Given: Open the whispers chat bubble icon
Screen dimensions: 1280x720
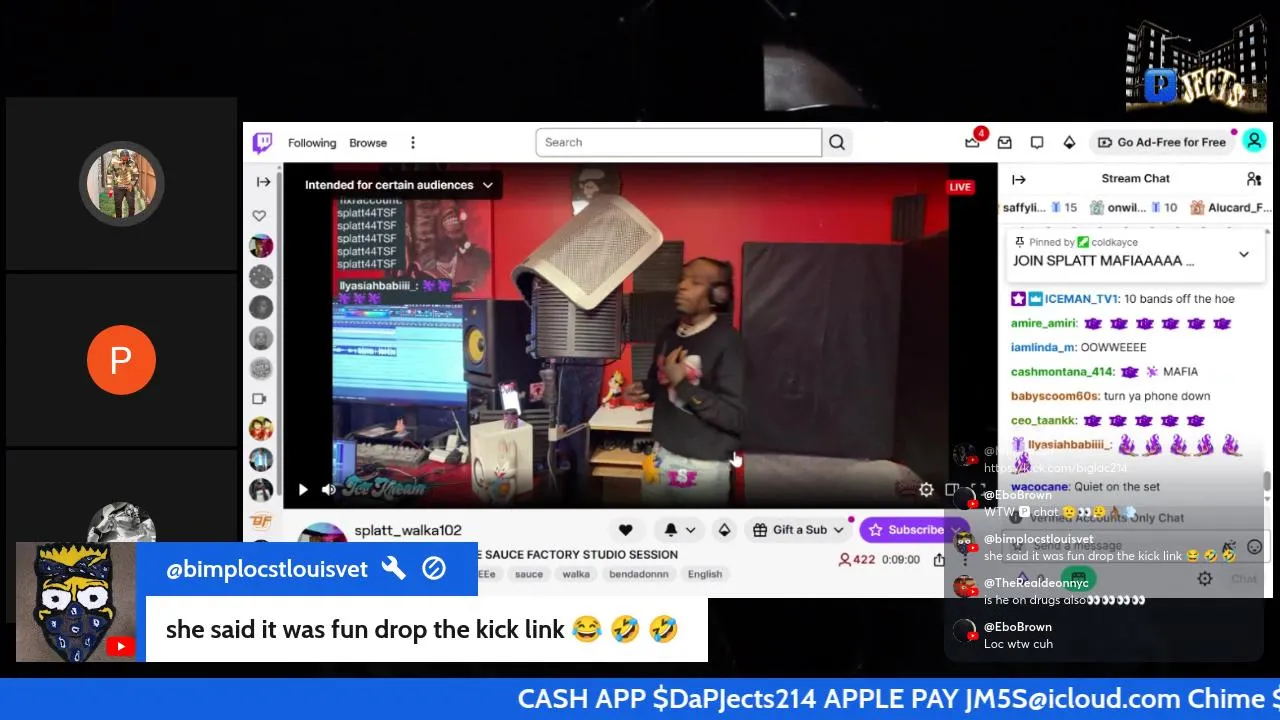Looking at the screenshot, I should tap(1037, 143).
